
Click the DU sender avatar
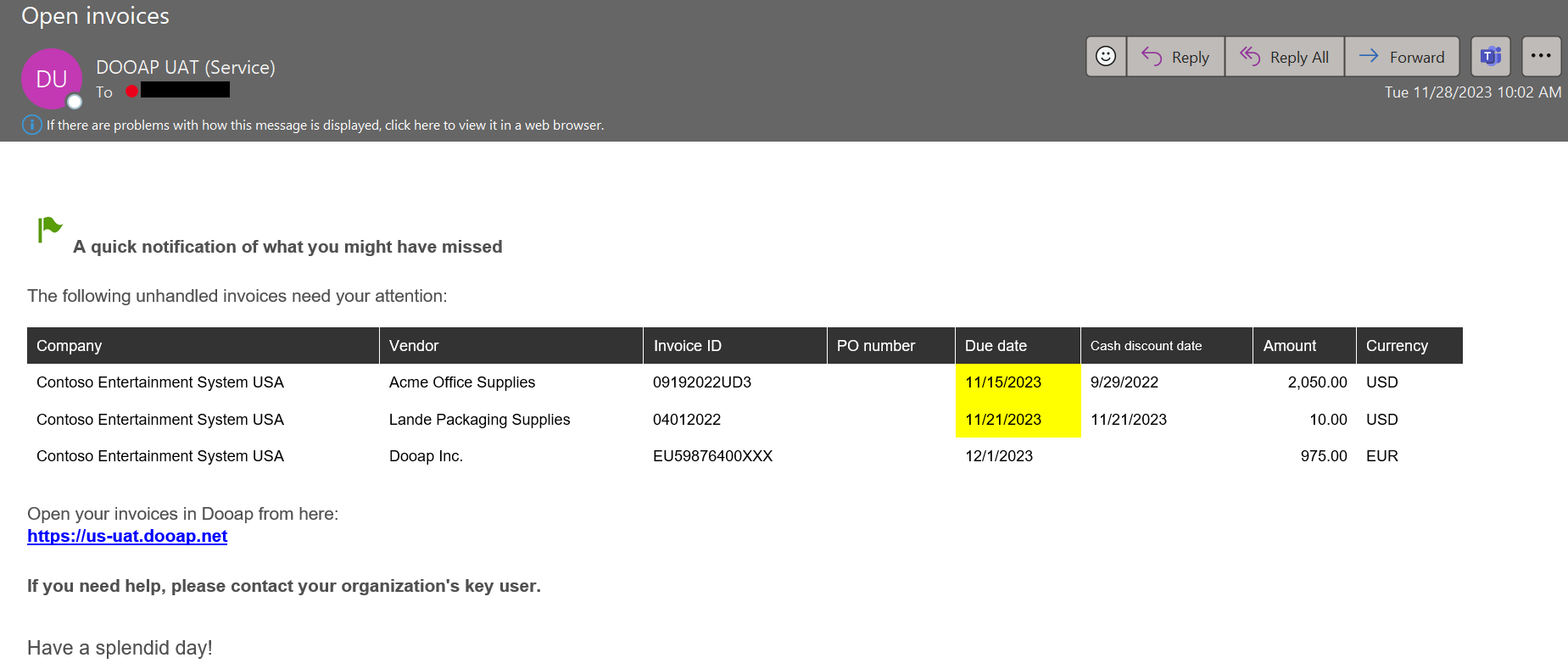click(x=52, y=79)
